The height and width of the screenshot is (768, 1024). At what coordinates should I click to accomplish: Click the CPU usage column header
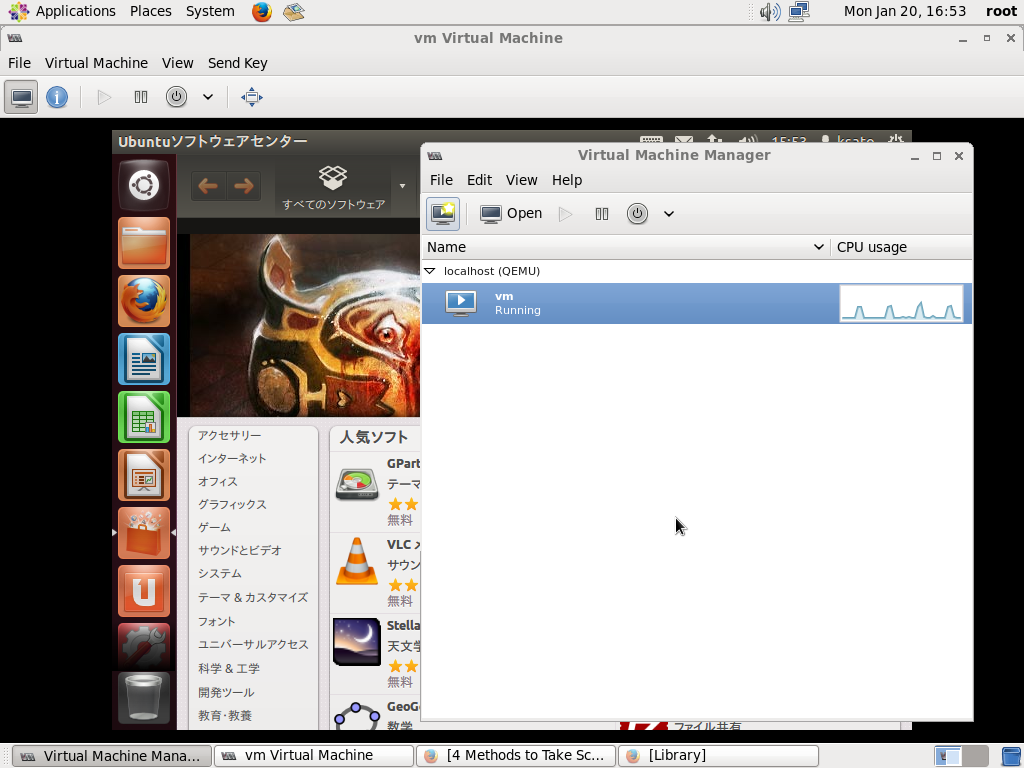(x=901, y=247)
